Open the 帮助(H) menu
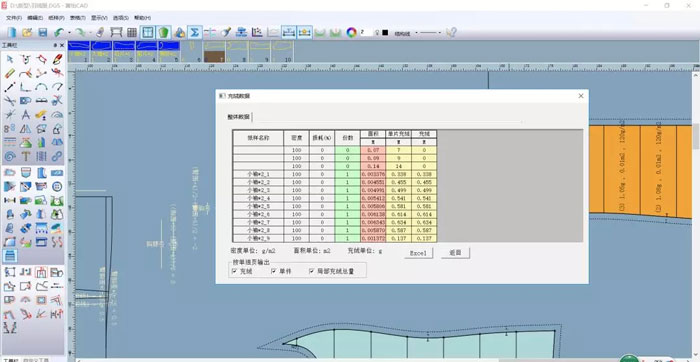Screen dimensions: 700x362 click(142, 18)
